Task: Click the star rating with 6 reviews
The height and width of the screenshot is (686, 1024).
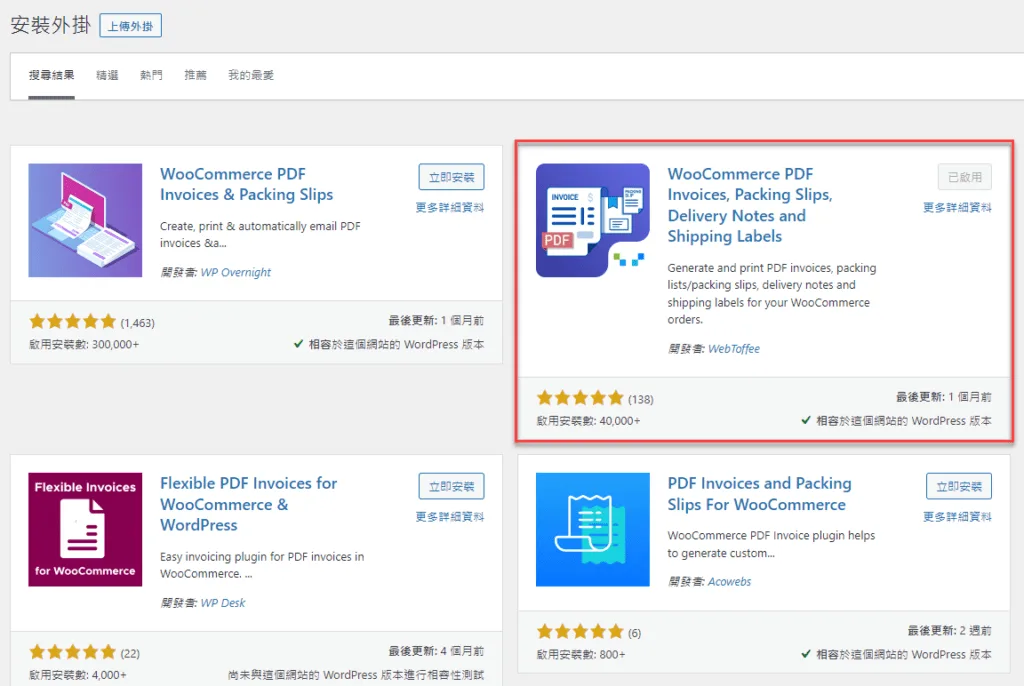Action: tap(580, 632)
